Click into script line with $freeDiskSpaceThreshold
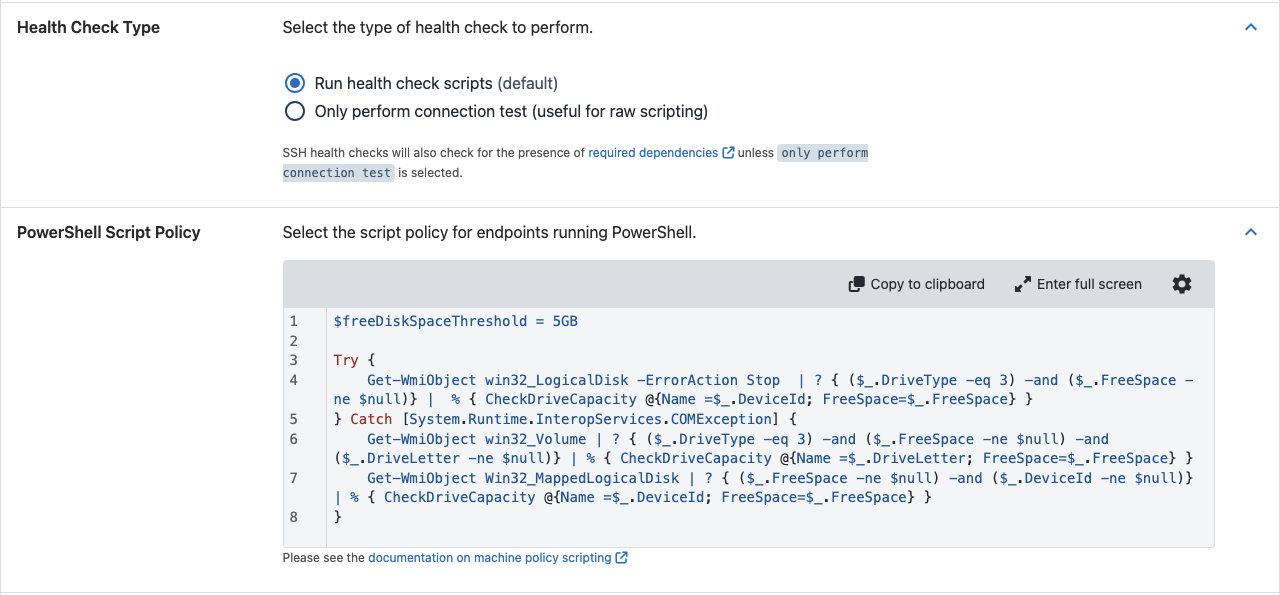The image size is (1280, 595). (456, 321)
